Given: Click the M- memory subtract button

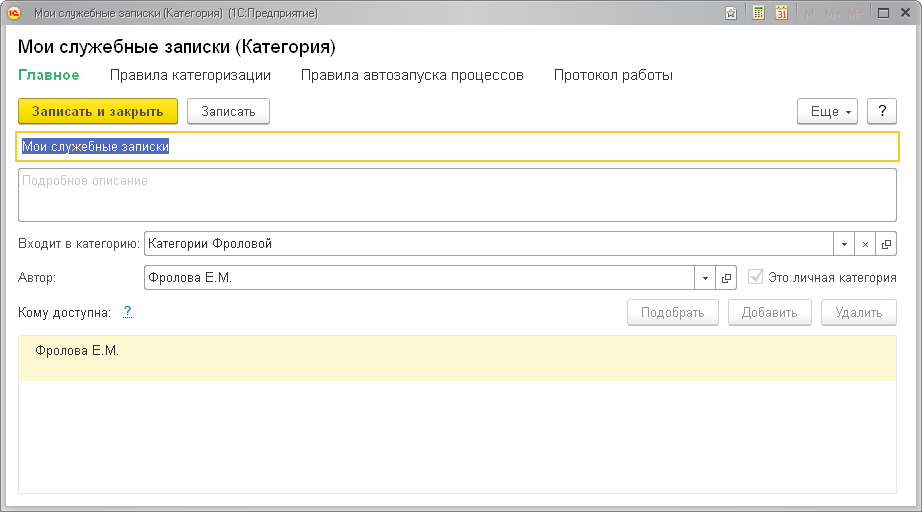Looking at the screenshot, I should coord(856,13).
